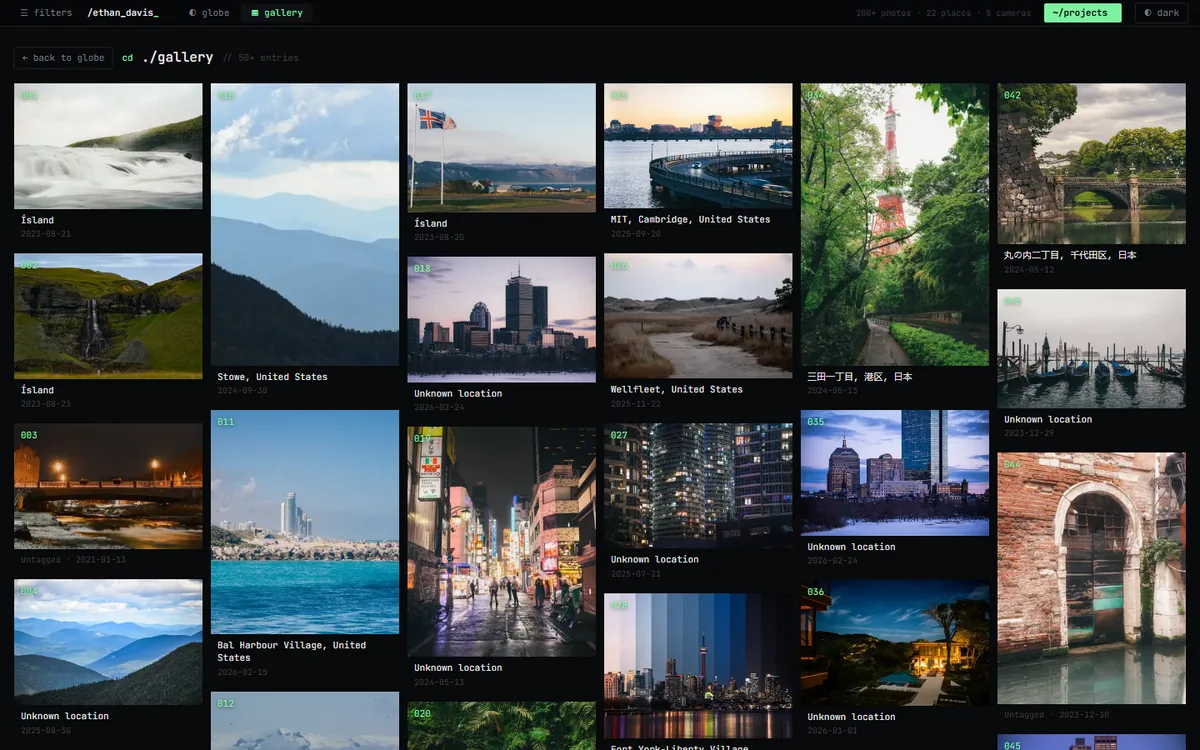
Task: Toggle the dark theme switch
Action: point(1161,13)
